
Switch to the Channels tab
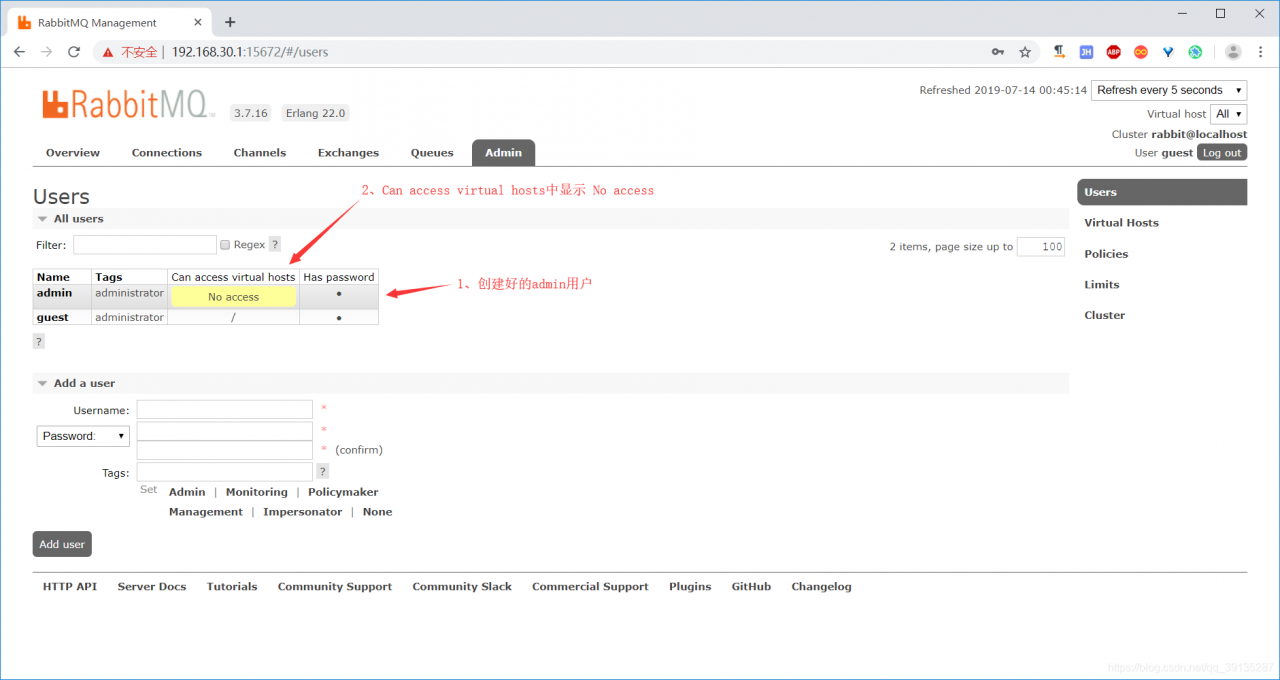tap(260, 153)
